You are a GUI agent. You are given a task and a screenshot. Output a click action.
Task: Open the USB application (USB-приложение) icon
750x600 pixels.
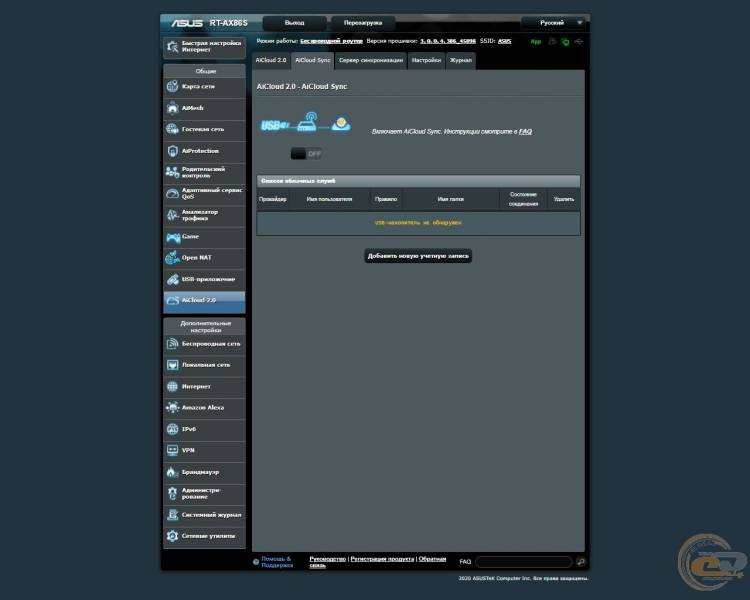172,279
